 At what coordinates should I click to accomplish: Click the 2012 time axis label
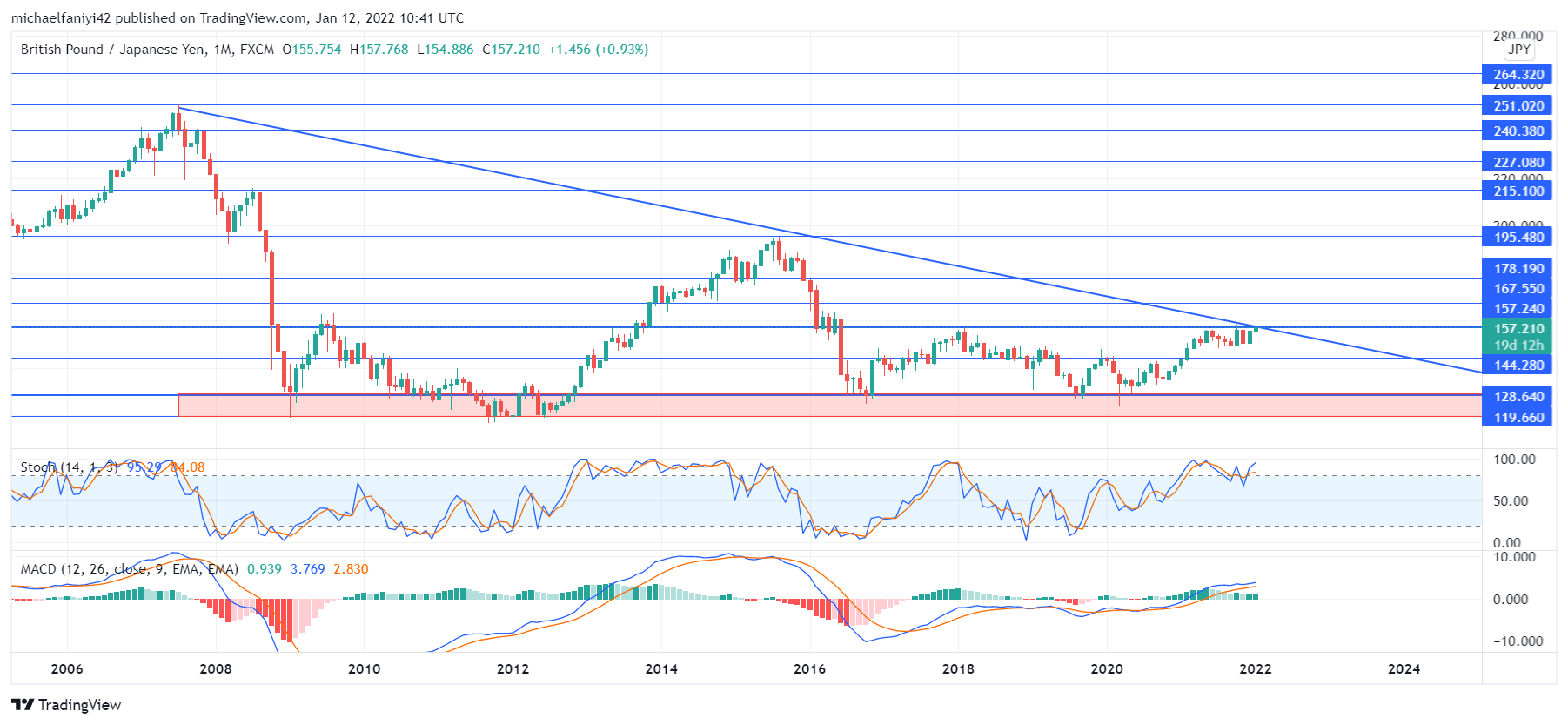click(x=513, y=669)
